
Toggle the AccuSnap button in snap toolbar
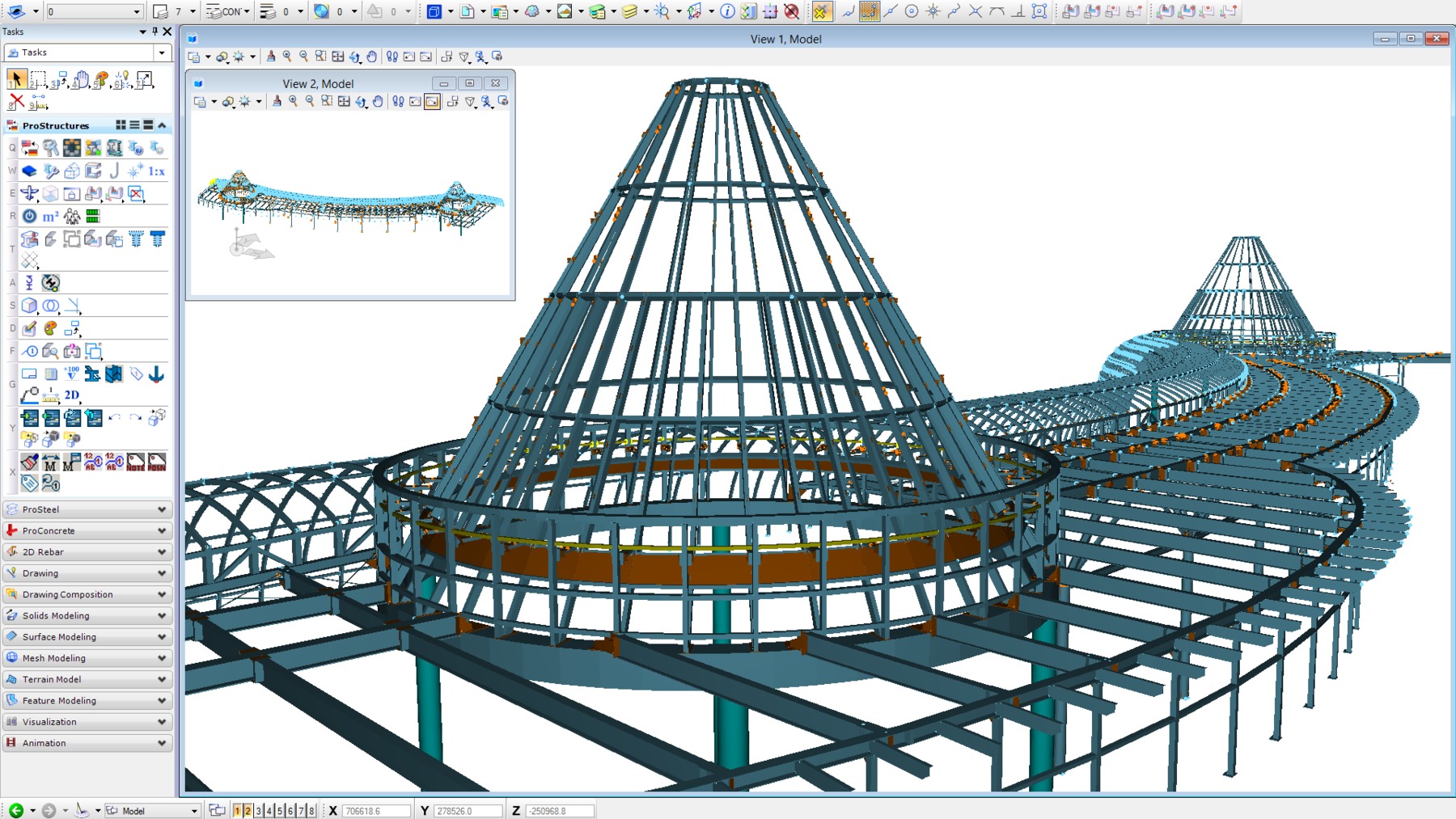[820, 11]
